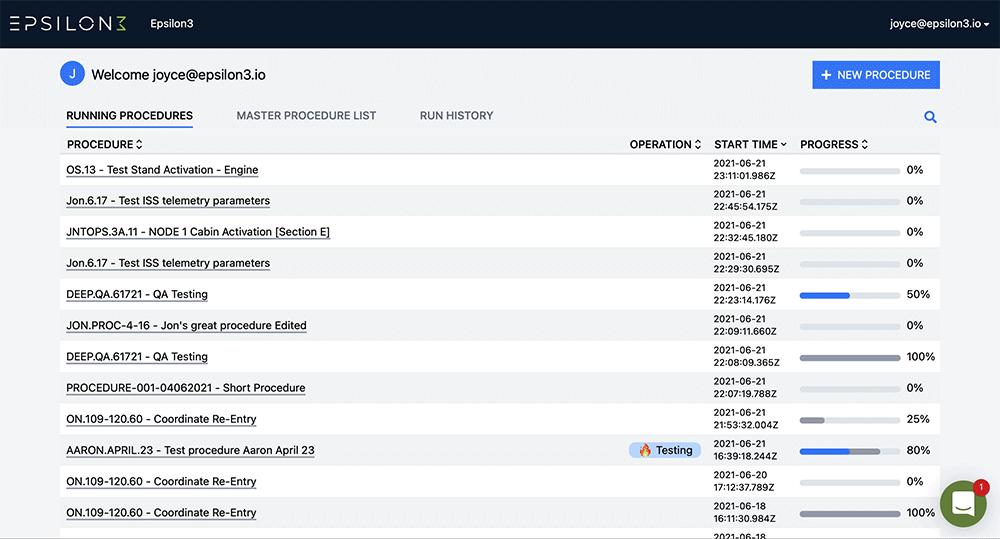
Task: Click the New Procedure button
Action: (x=875, y=75)
